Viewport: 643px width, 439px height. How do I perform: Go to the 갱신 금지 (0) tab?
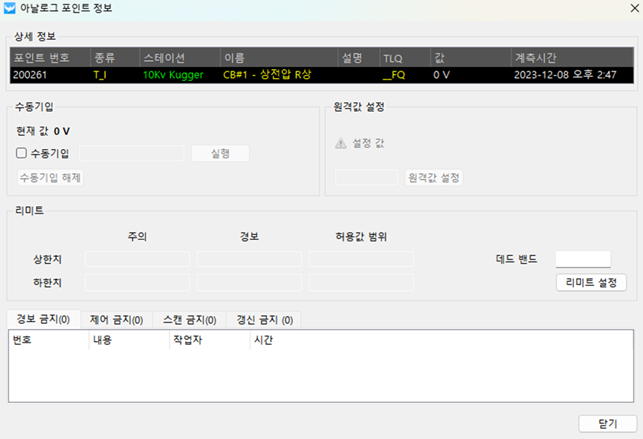263,320
